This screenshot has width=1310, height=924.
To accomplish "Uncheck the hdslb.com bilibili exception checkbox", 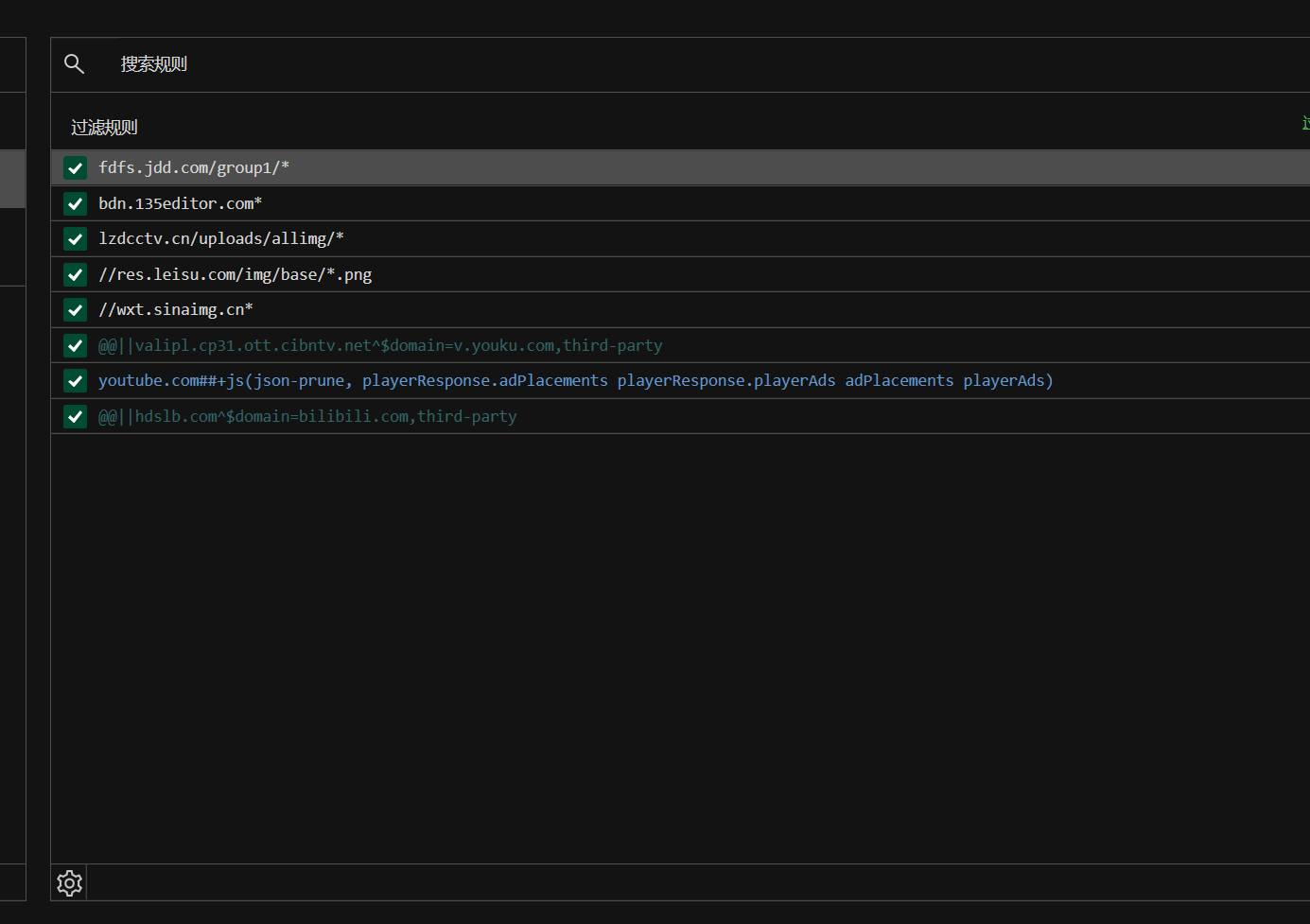I will pos(76,416).
